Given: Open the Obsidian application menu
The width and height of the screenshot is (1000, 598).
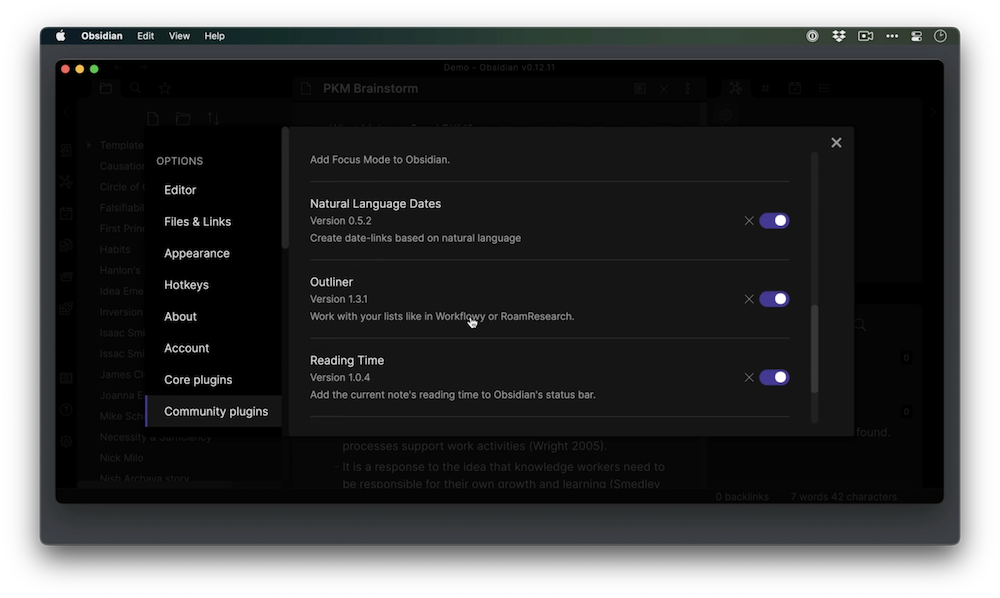Looking at the screenshot, I should (101, 36).
